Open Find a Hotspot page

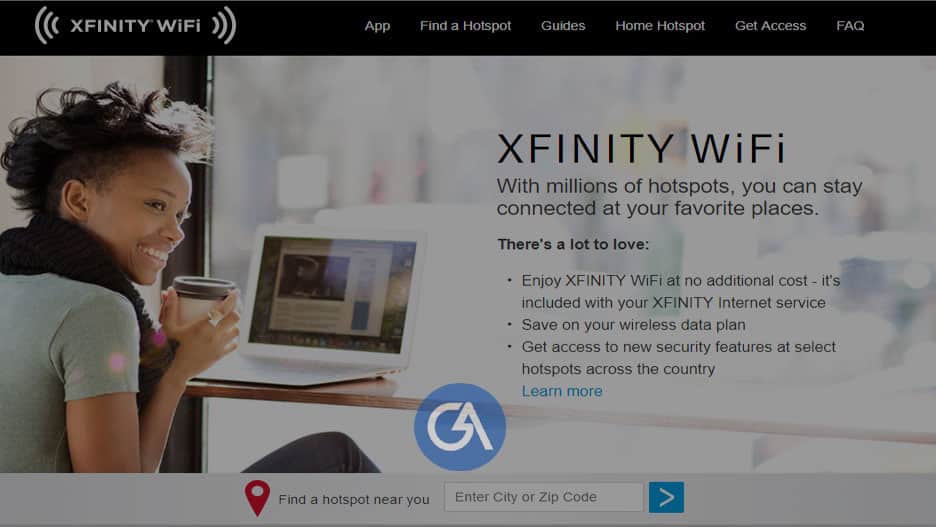tap(466, 26)
